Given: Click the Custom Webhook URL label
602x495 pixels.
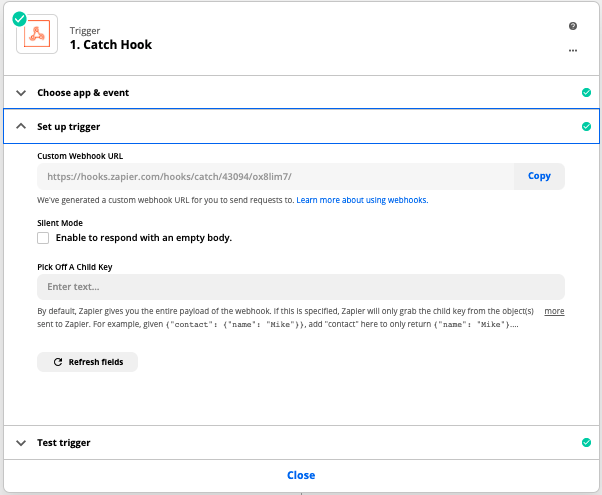Looking at the screenshot, I should click(x=80, y=156).
